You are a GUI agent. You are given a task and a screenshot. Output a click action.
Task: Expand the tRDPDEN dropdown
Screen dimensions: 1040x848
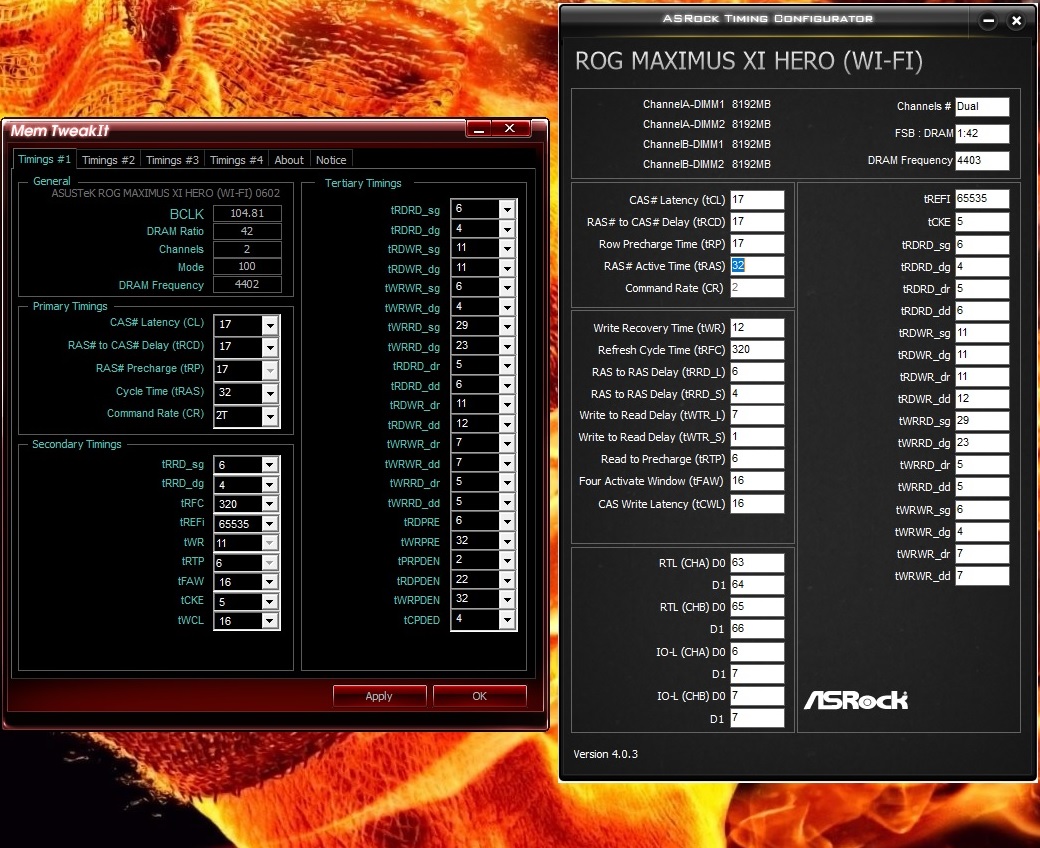pos(507,581)
